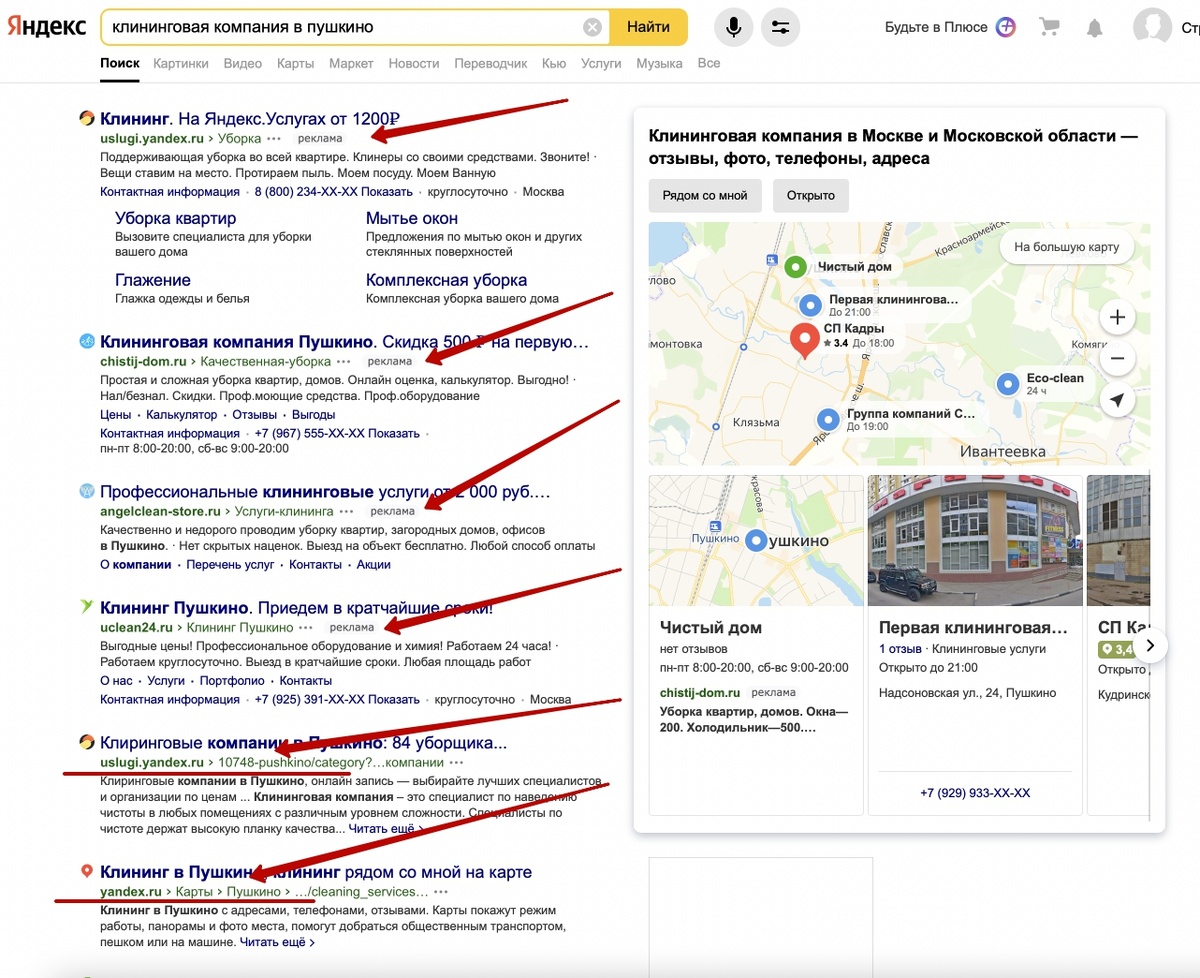Switch to Маркет tab
This screenshot has width=1200, height=978.
[351, 63]
